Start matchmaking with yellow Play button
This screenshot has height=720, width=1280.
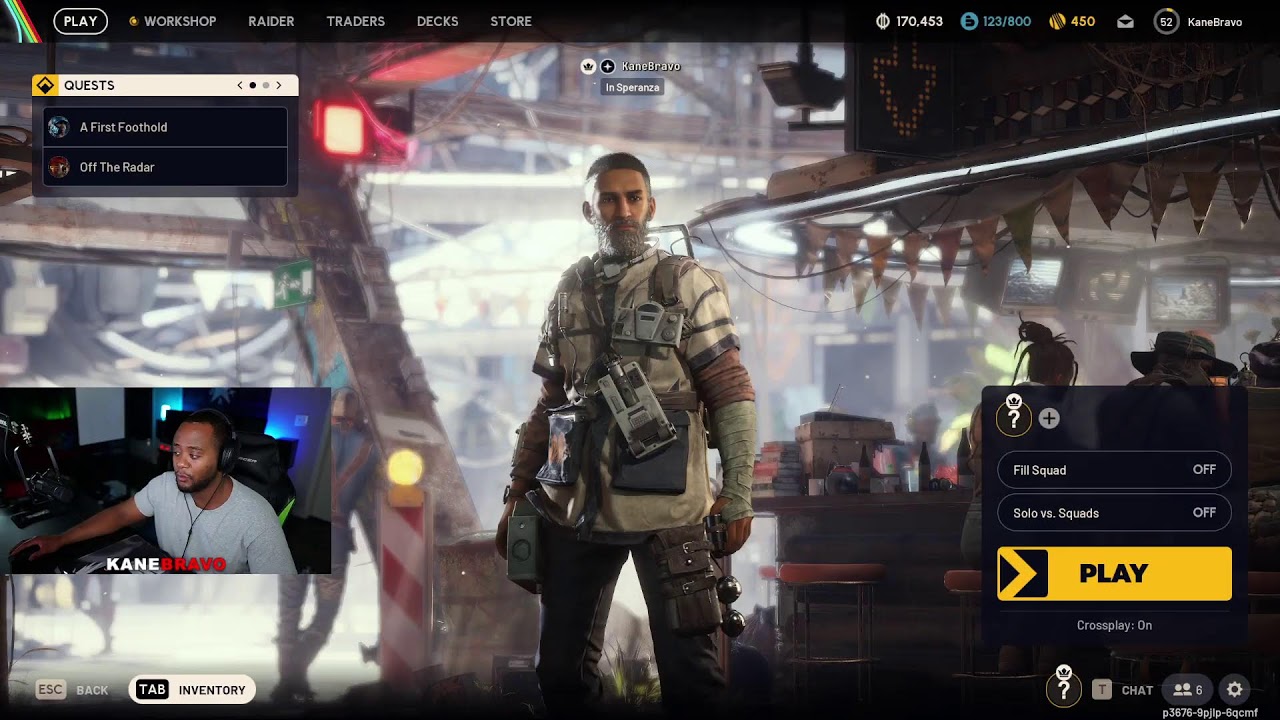coord(1114,574)
